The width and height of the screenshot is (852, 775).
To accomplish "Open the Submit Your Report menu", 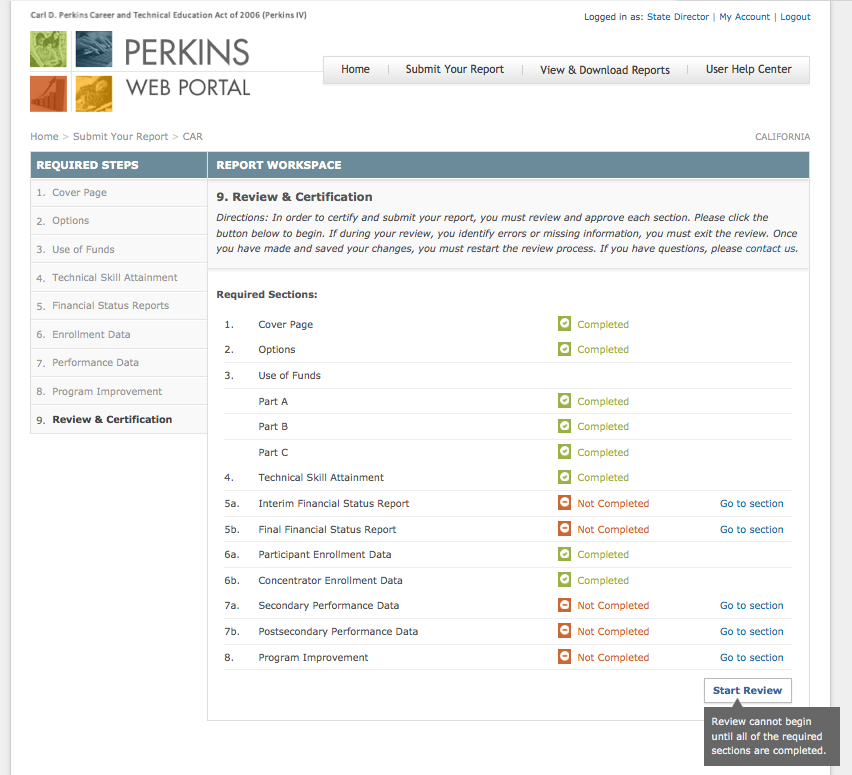I will [455, 69].
